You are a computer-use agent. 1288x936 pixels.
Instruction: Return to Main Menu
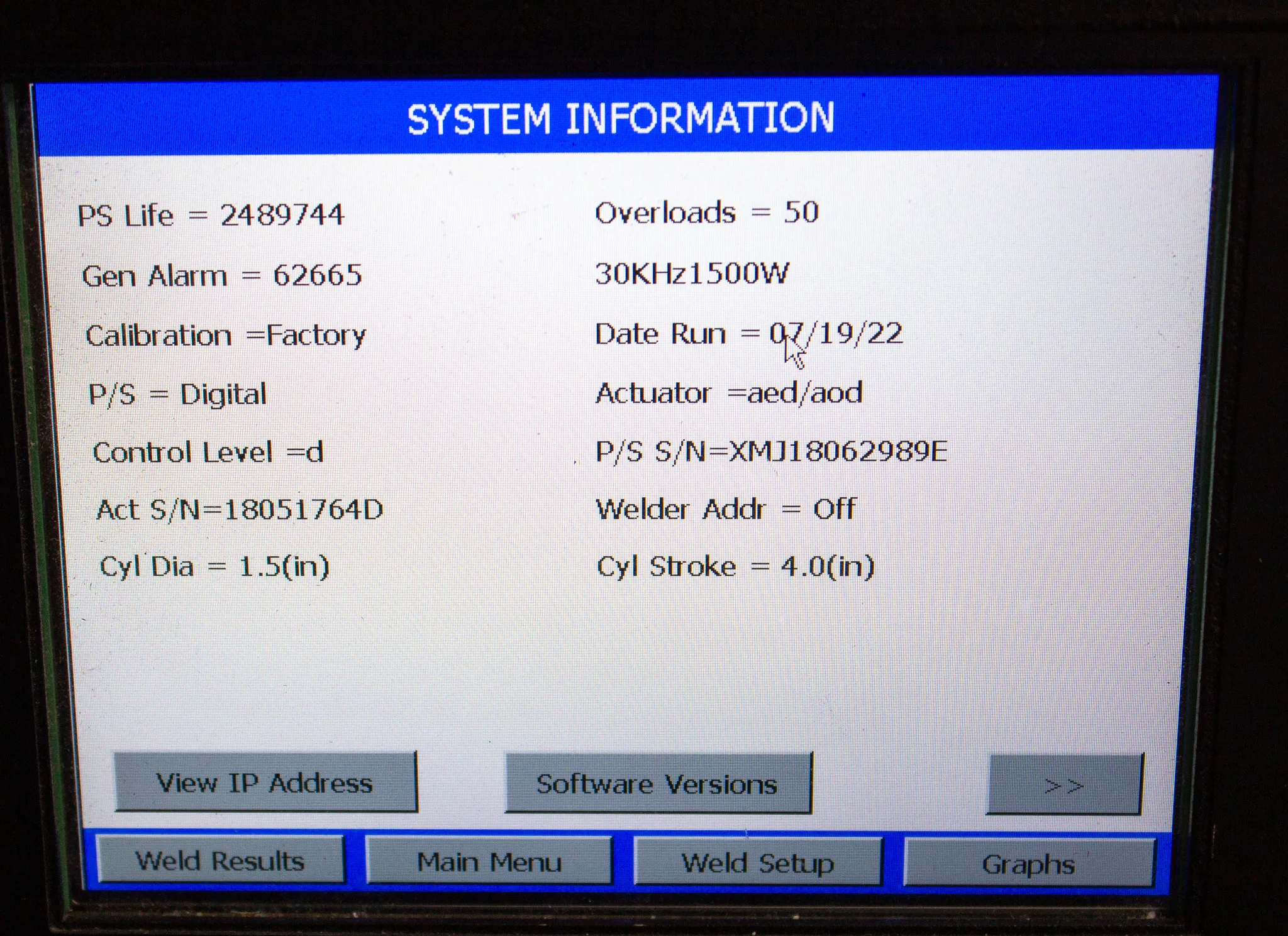coord(489,862)
